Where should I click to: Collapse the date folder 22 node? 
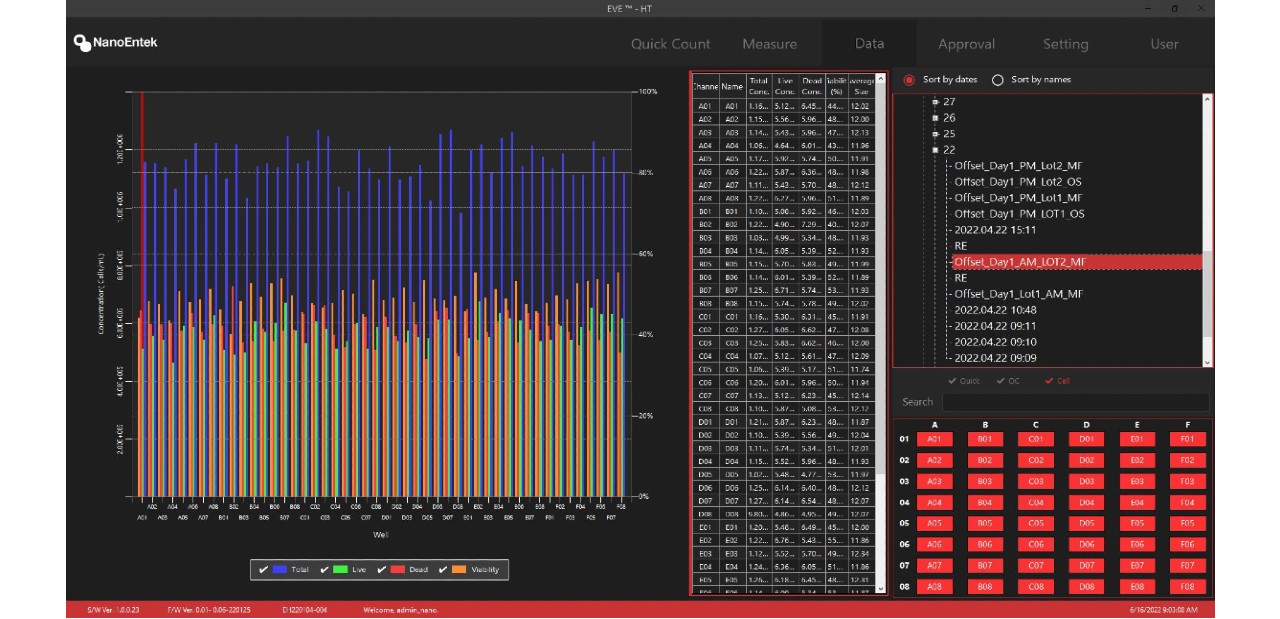pyautogui.click(x=935, y=150)
